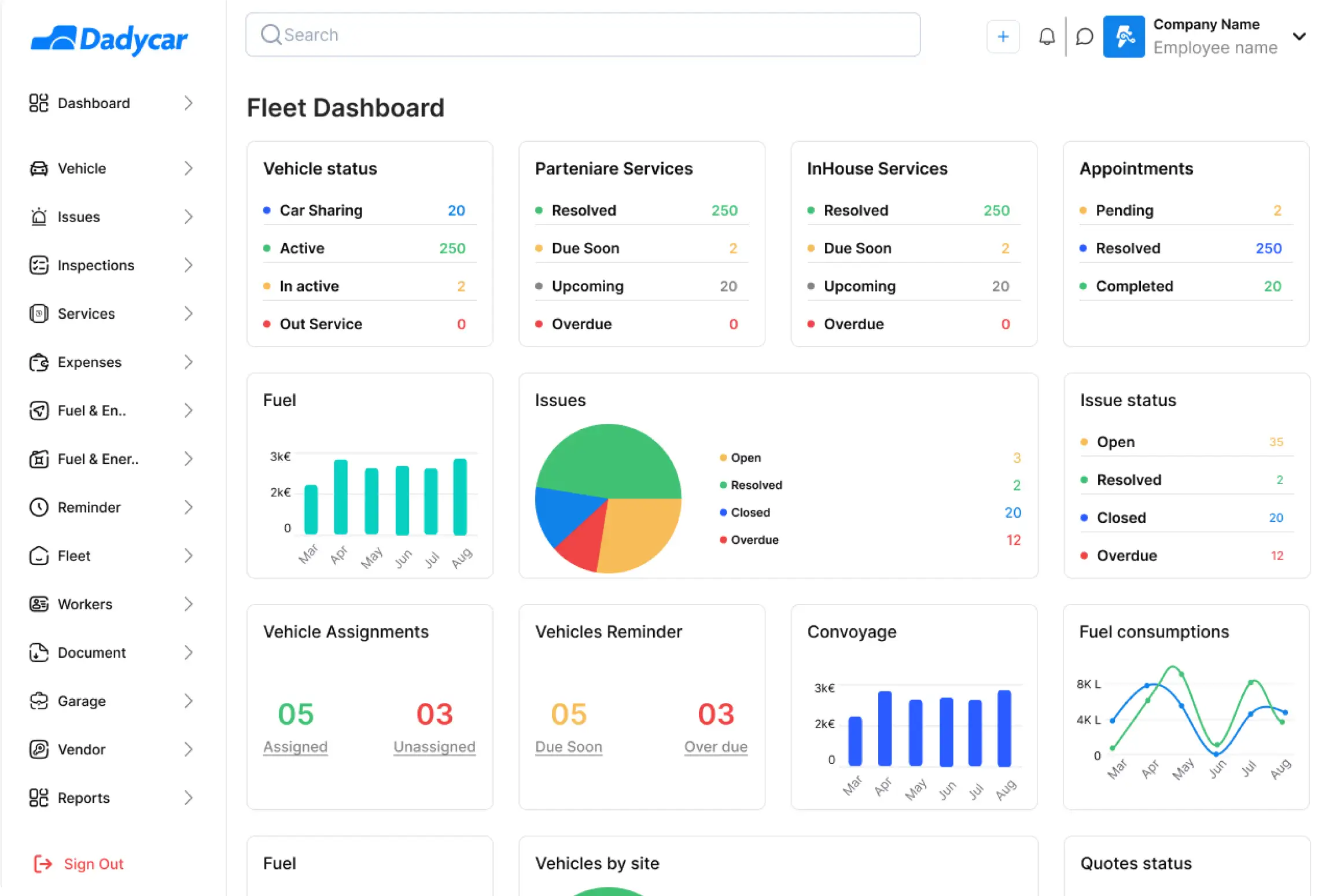Click Open entry in Issues pie legend

(870, 458)
